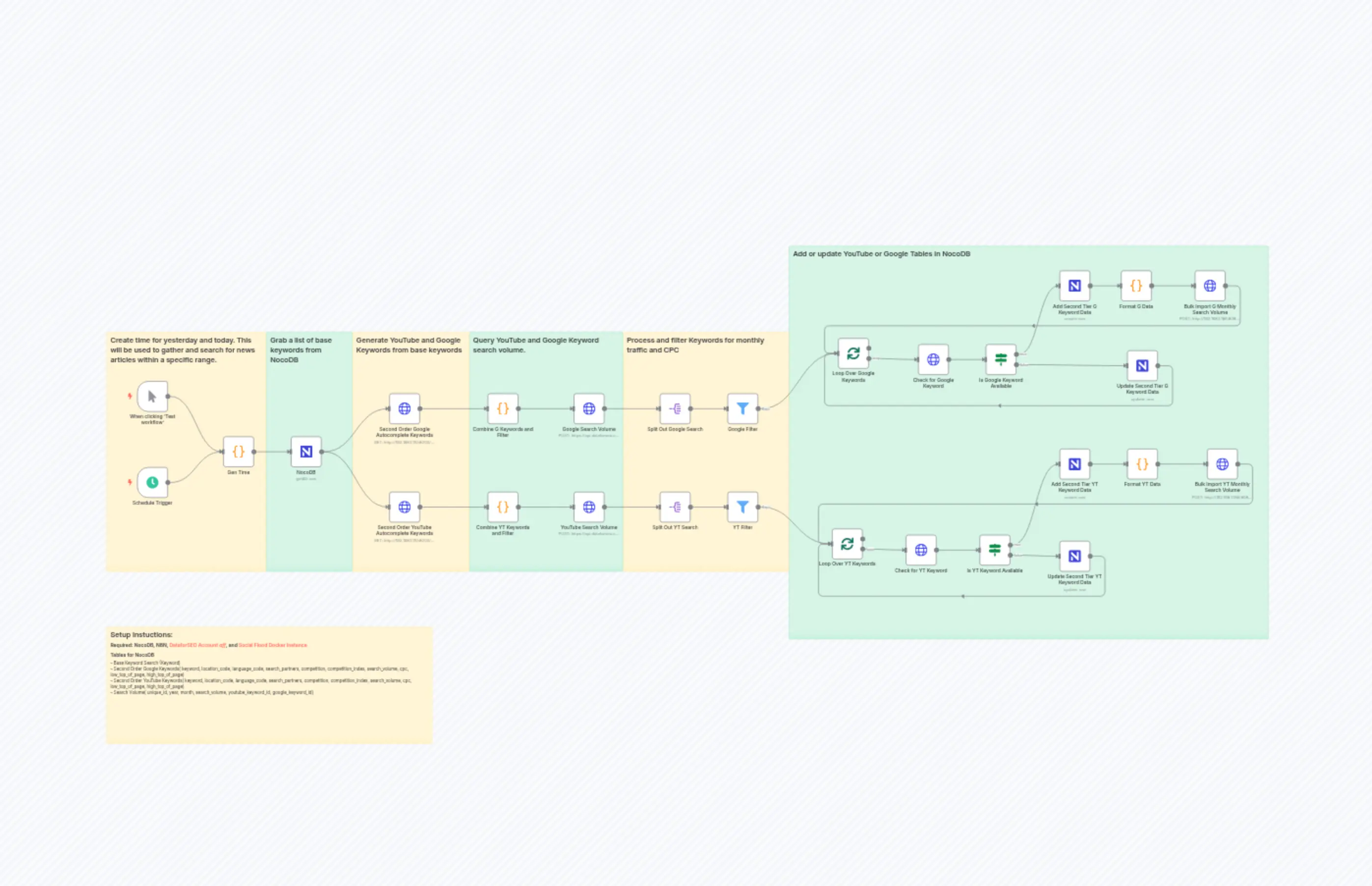1372x886 pixels.
Task: Select the Is Google Keyword Available switch
Action: coord(1001,360)
